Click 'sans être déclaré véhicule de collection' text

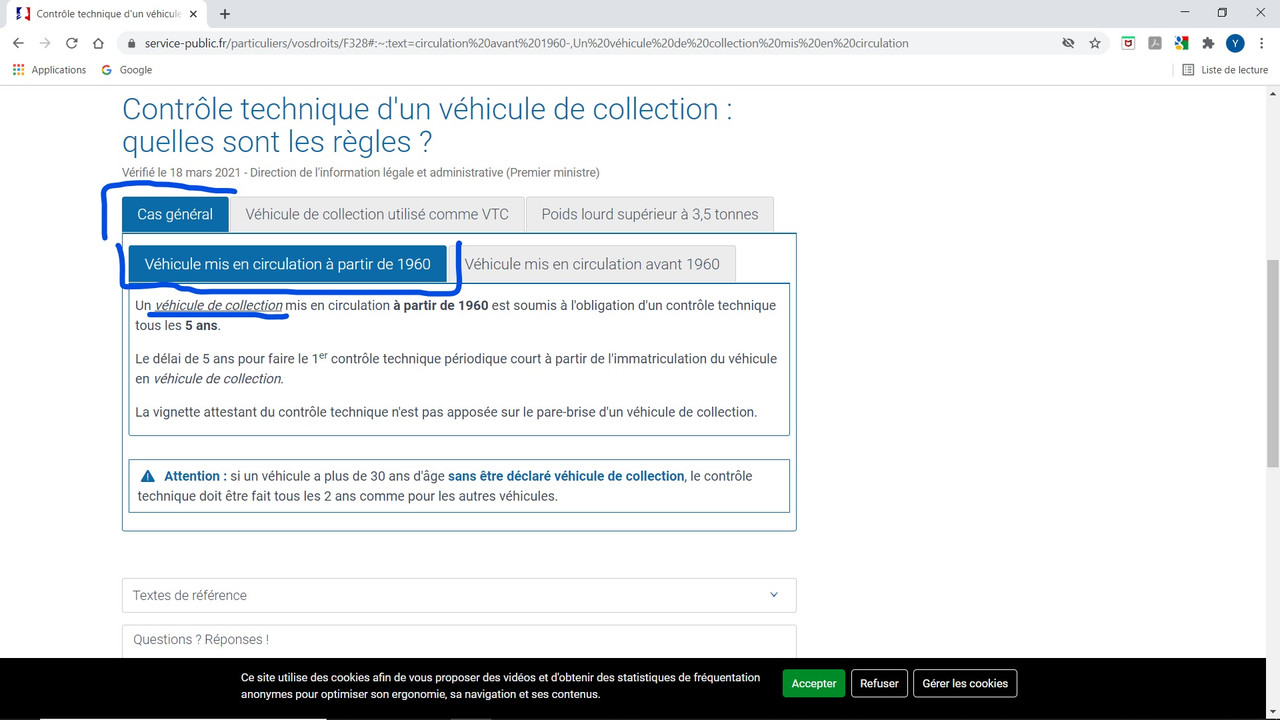click(566, 476)
